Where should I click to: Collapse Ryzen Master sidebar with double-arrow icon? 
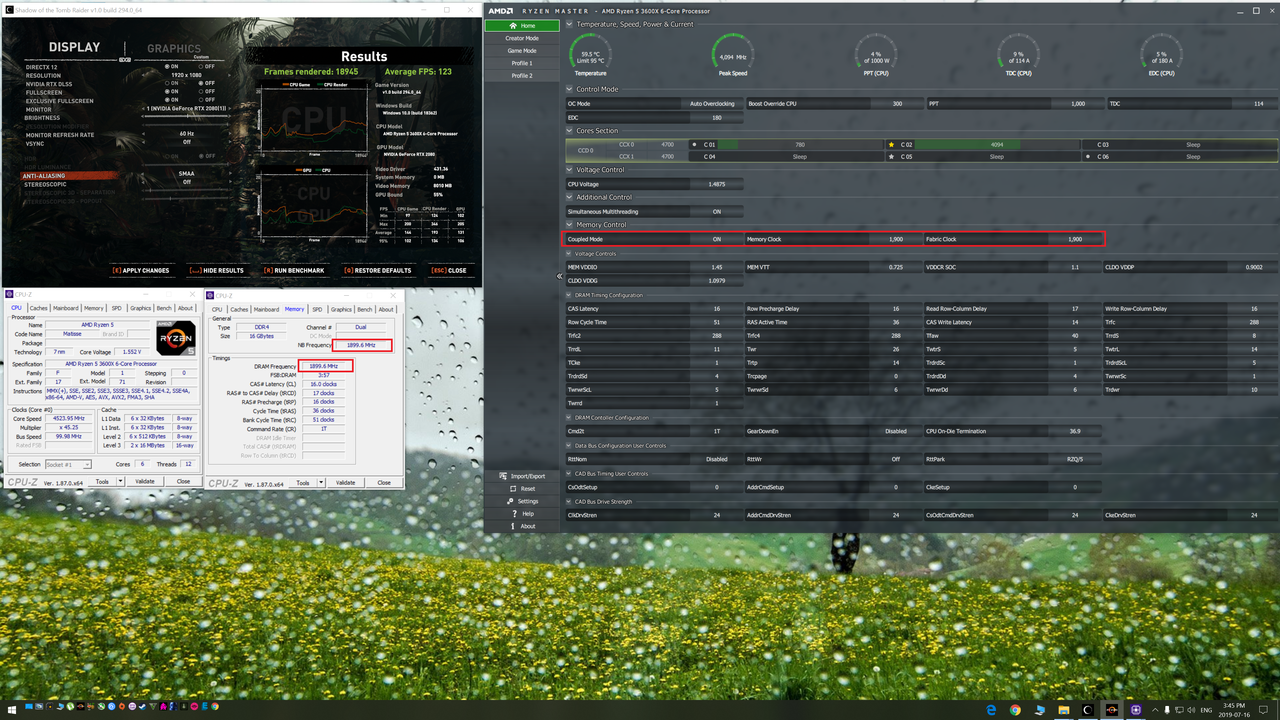tap(559, 275)
